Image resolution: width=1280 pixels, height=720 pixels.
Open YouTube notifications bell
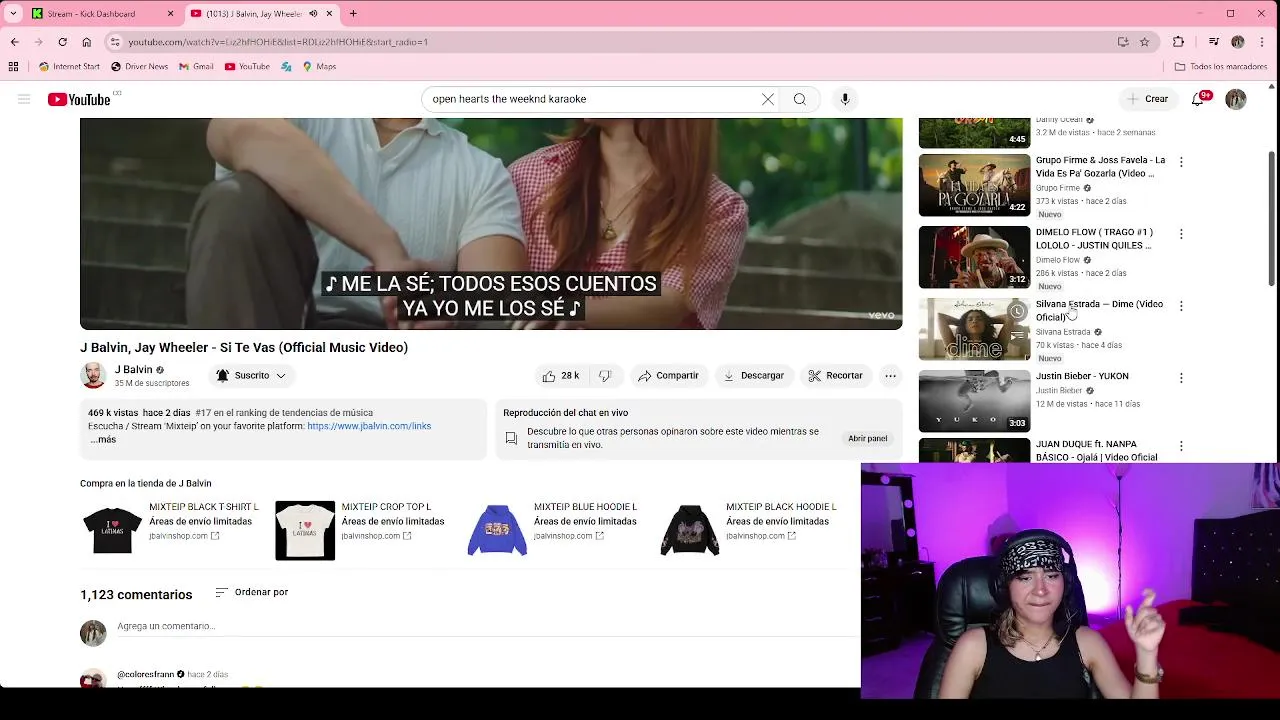(1198, 99)
